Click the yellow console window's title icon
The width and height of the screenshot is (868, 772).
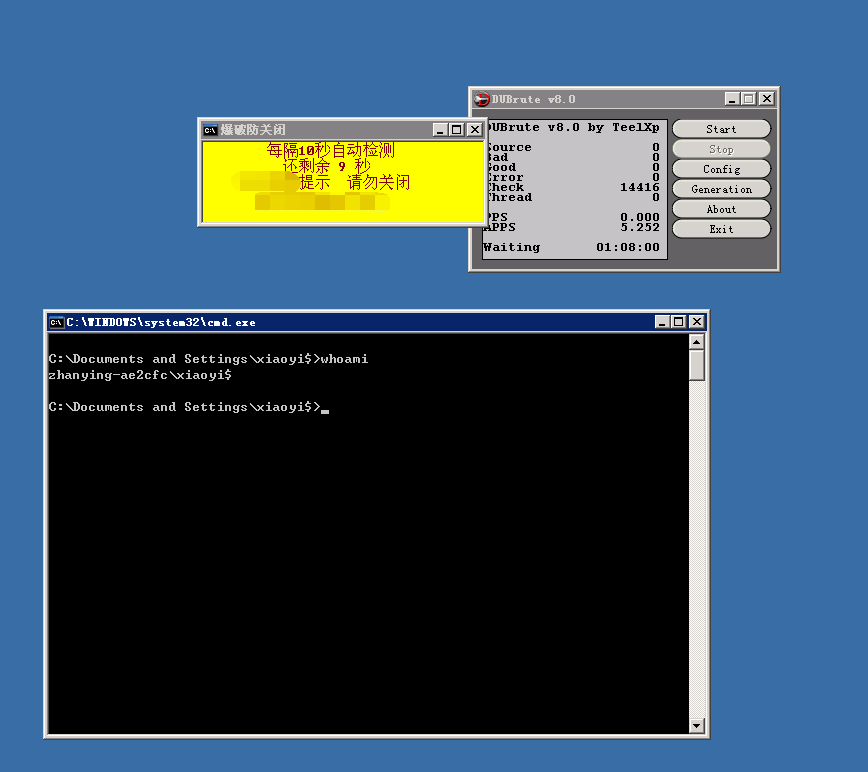[x=210, y=130]
